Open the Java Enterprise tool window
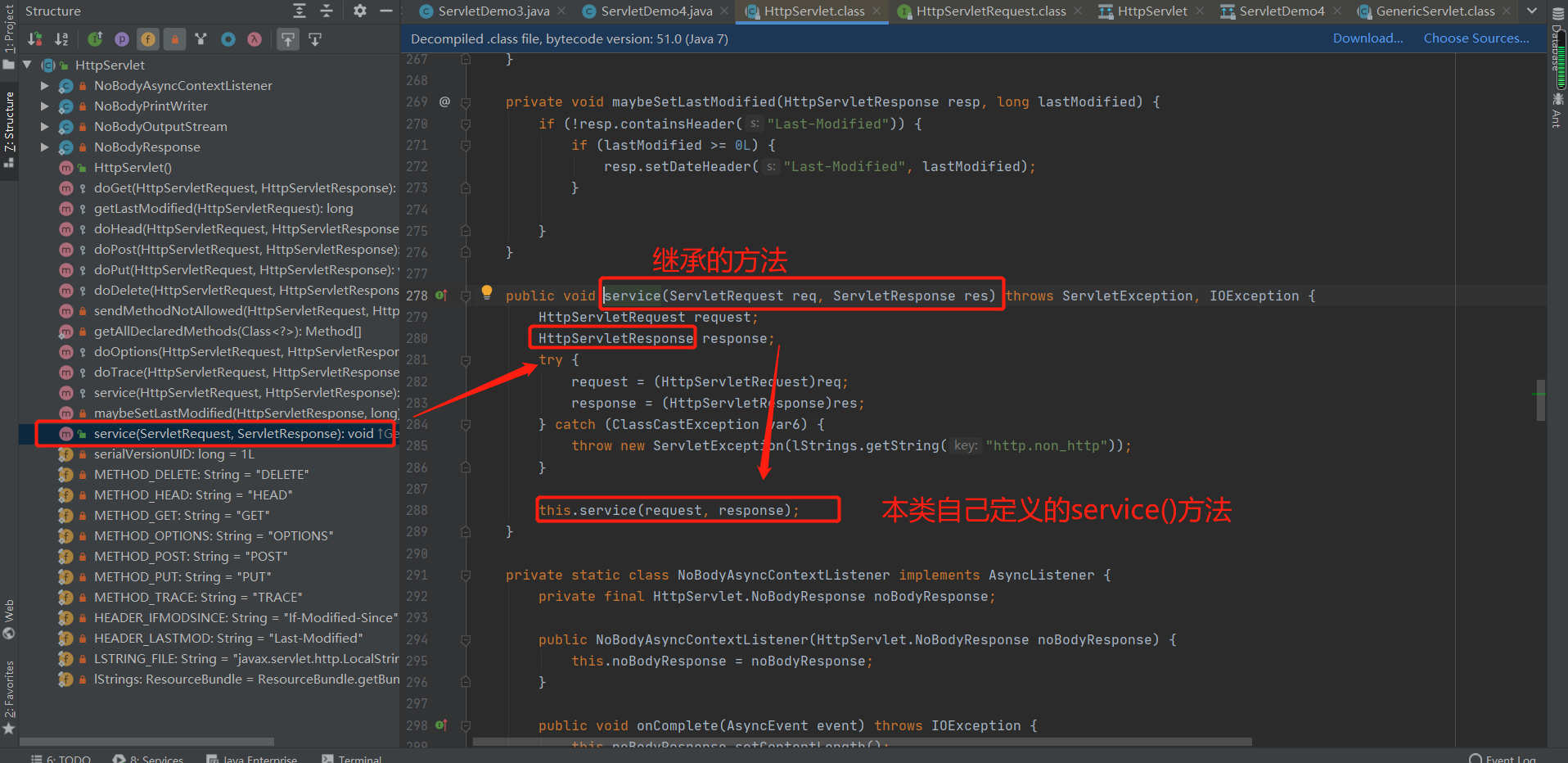This screenshot has height=763, width=1568. coord(252,757)
